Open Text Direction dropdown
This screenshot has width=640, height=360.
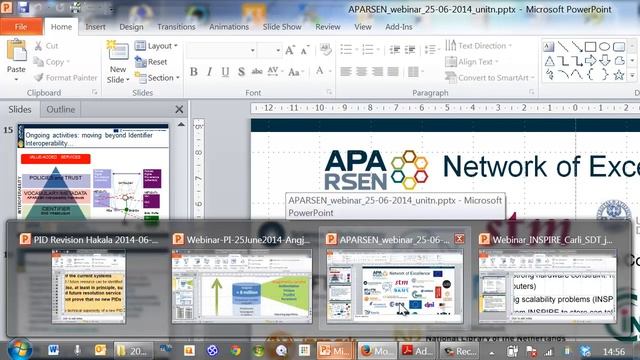tap(479, 46)
